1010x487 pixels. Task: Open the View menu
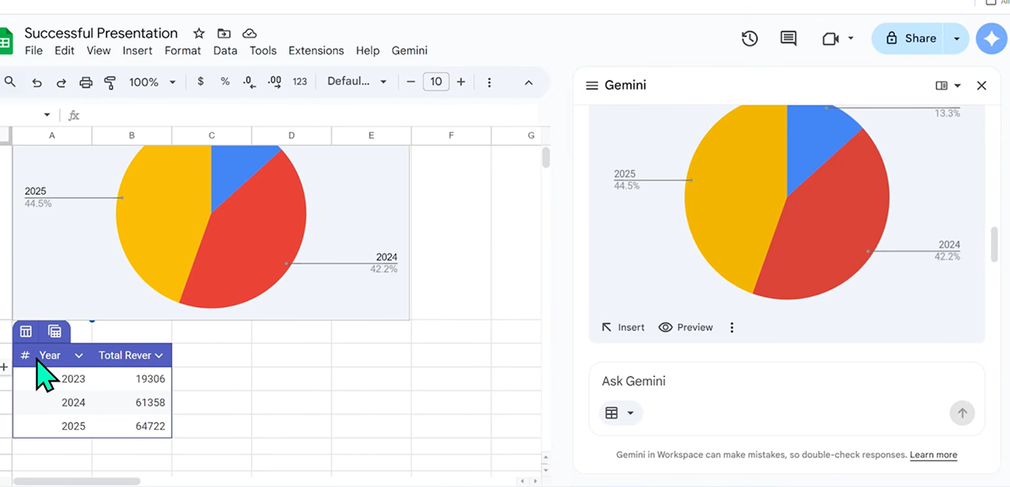(x=99, y=50)
